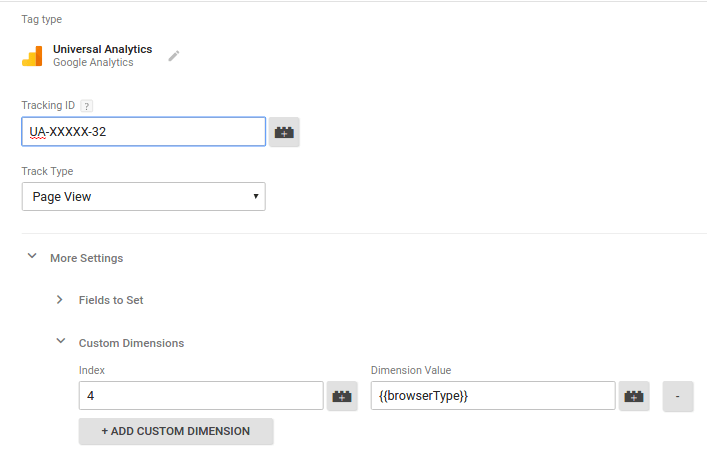Click the variable picker icon next to Tracking ID
This screenshot has height=473, width=707.
[x=284, y=132]
